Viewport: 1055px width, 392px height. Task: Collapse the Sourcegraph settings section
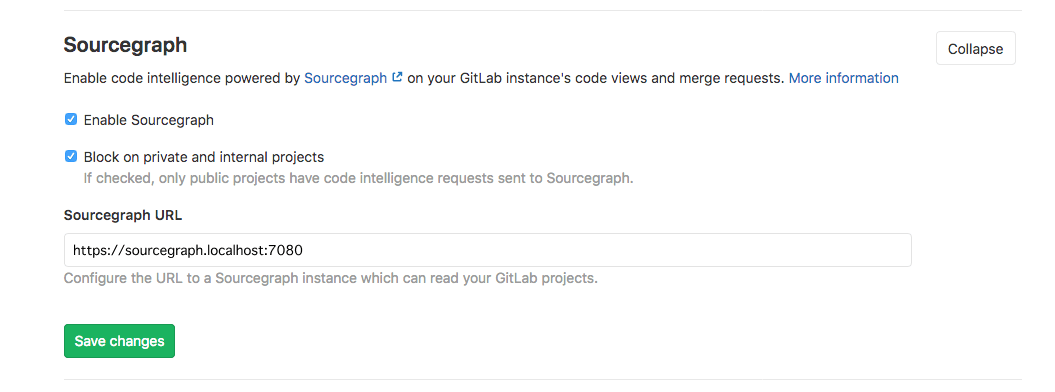[x=976, y=49]
